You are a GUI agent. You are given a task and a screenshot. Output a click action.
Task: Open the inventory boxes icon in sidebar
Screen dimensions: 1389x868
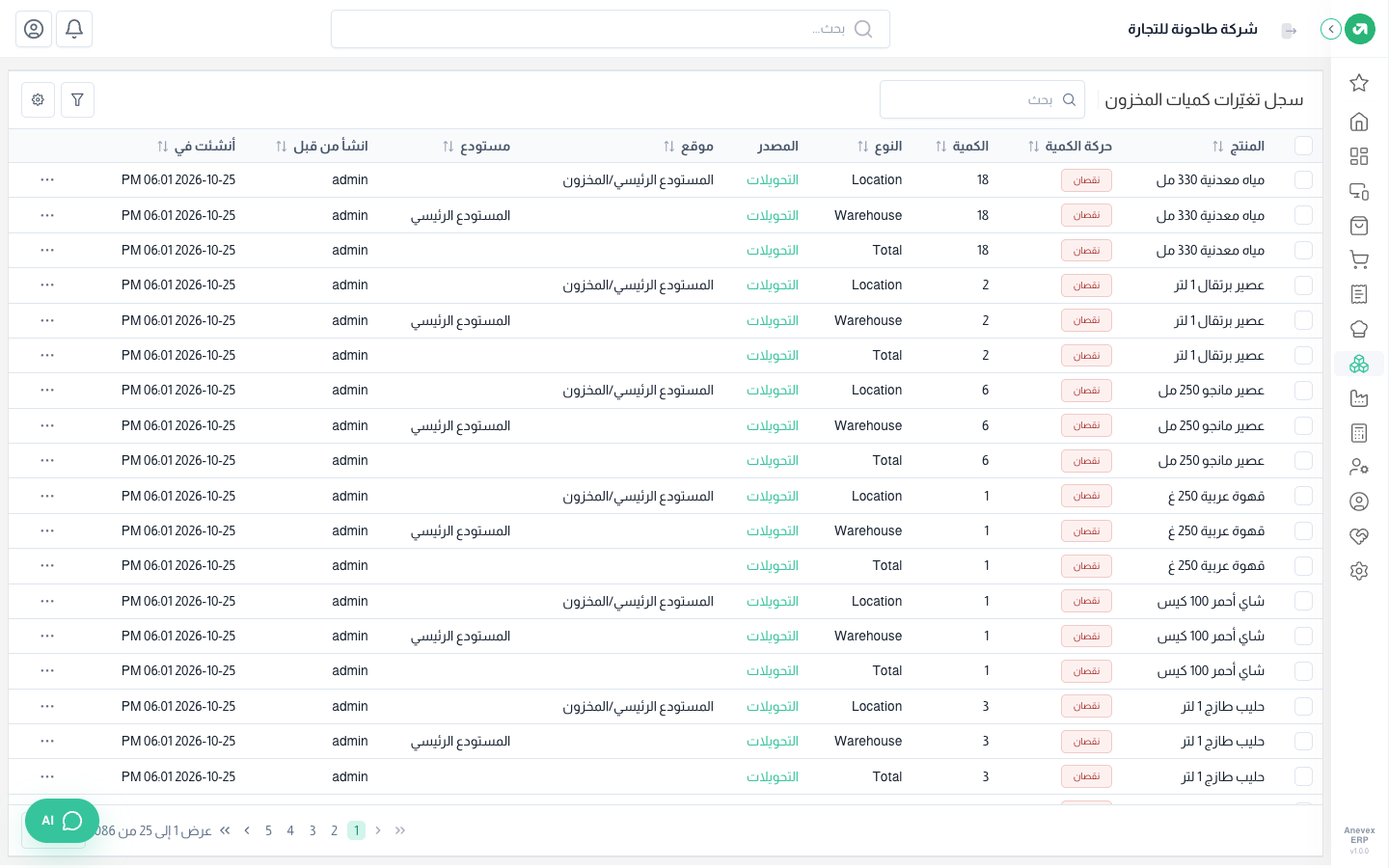[x=1359, y=364]
